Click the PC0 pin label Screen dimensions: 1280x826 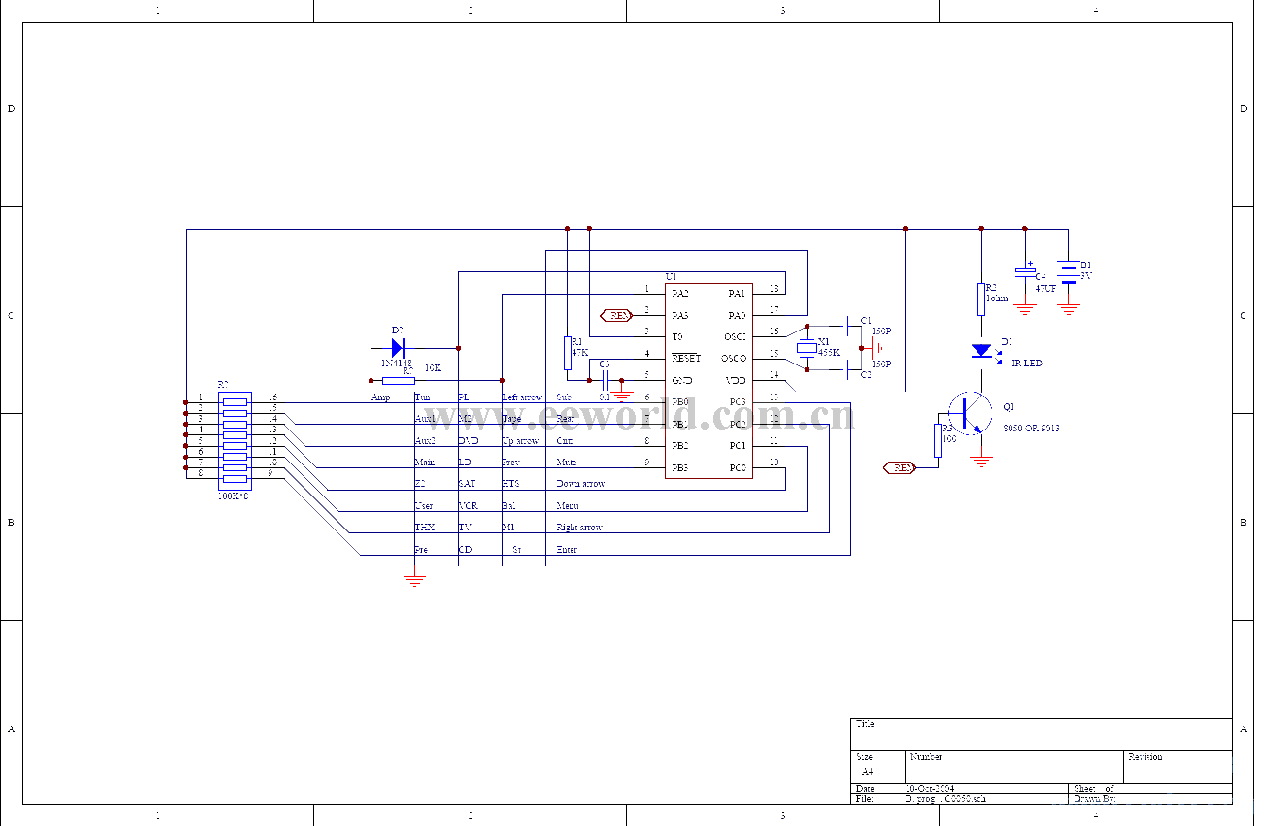[x=737, y=467]
